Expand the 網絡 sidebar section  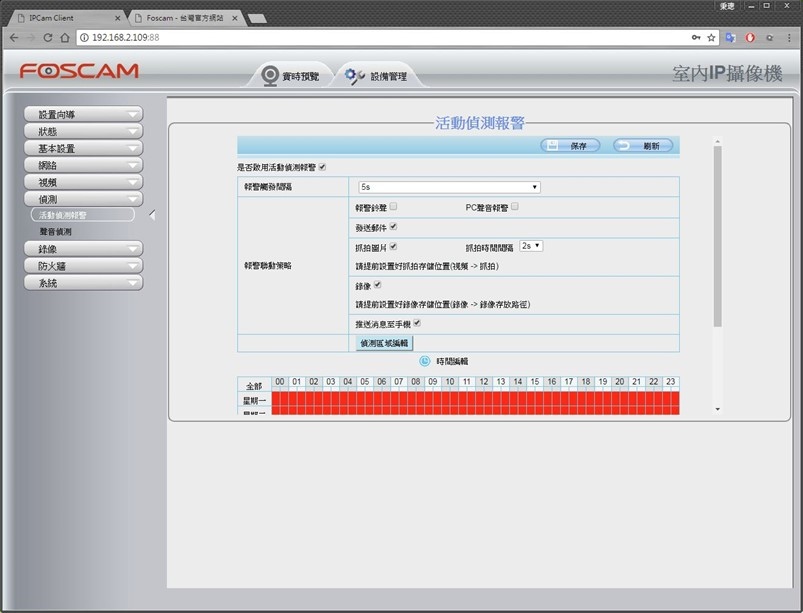[83, 165]
